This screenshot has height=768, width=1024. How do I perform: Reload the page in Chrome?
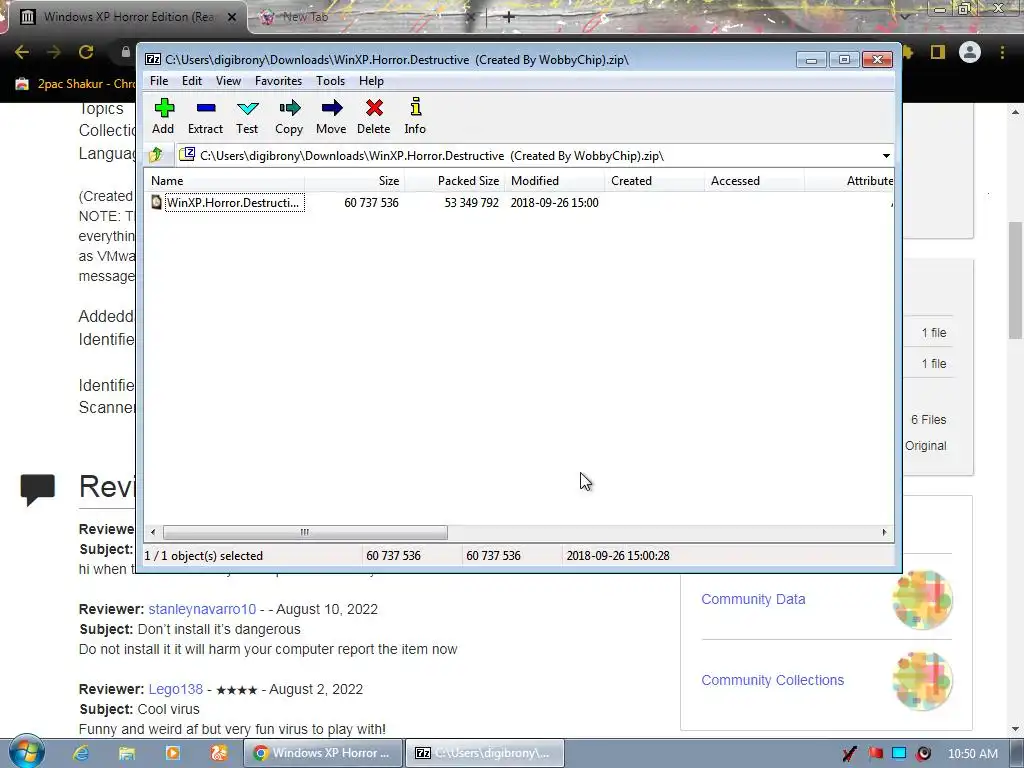86,52
